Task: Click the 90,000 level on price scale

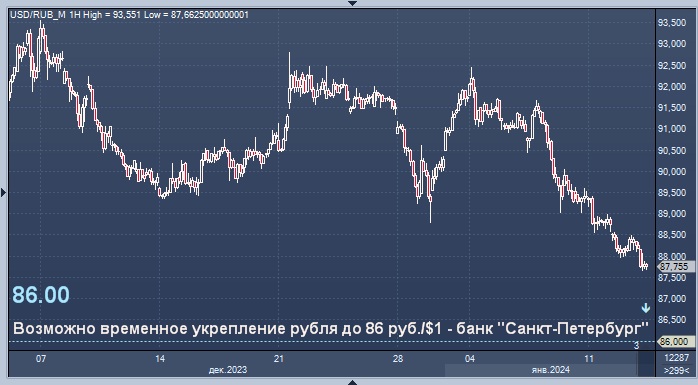Action: point(672,172)
